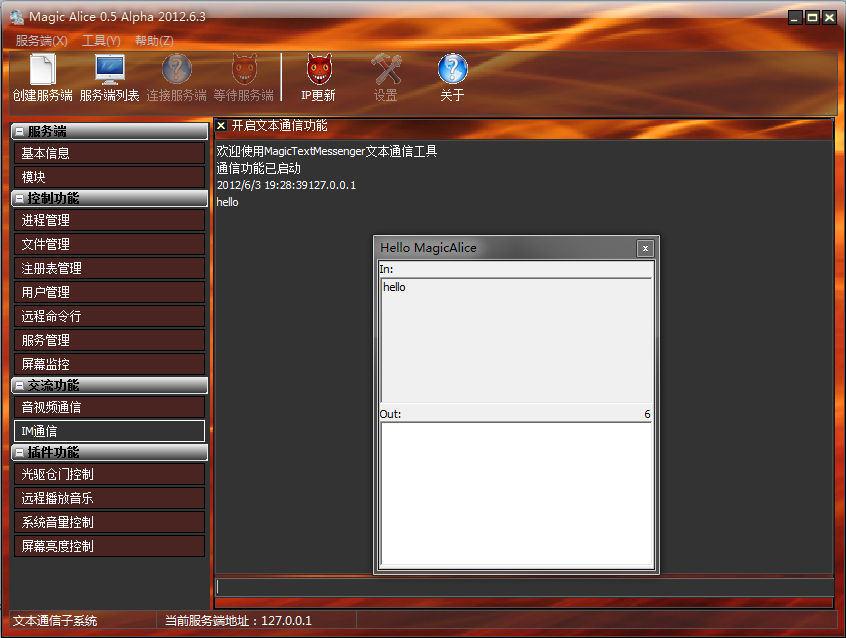The height and width of the screenshot is (638, 846).
Task: Click the Magic Alice title bar app icon
Action: (x=17, y=17)
